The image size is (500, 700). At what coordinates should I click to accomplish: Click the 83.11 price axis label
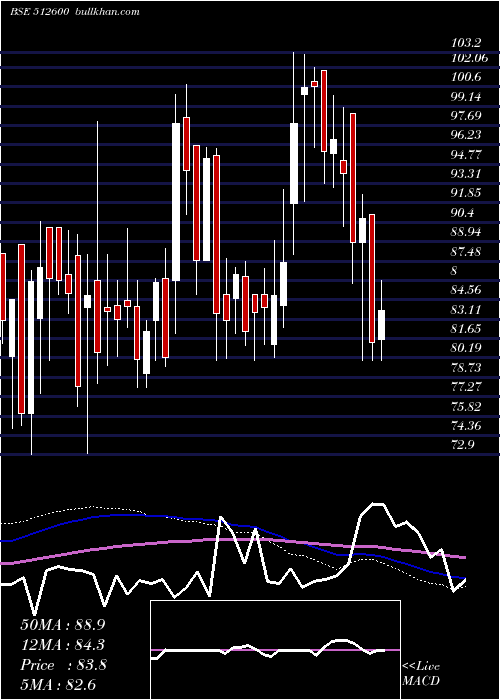pyautogui.click(x=466, y=309)
